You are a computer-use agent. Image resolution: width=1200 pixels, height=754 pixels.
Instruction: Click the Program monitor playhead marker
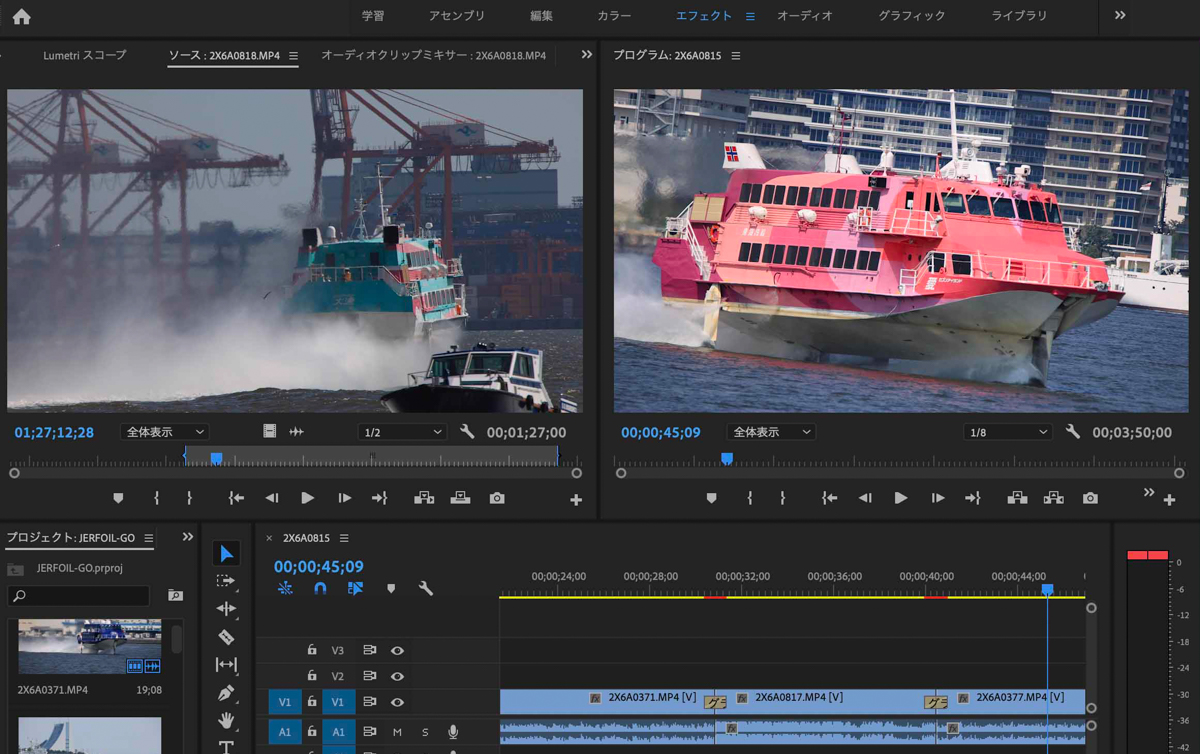727,458
